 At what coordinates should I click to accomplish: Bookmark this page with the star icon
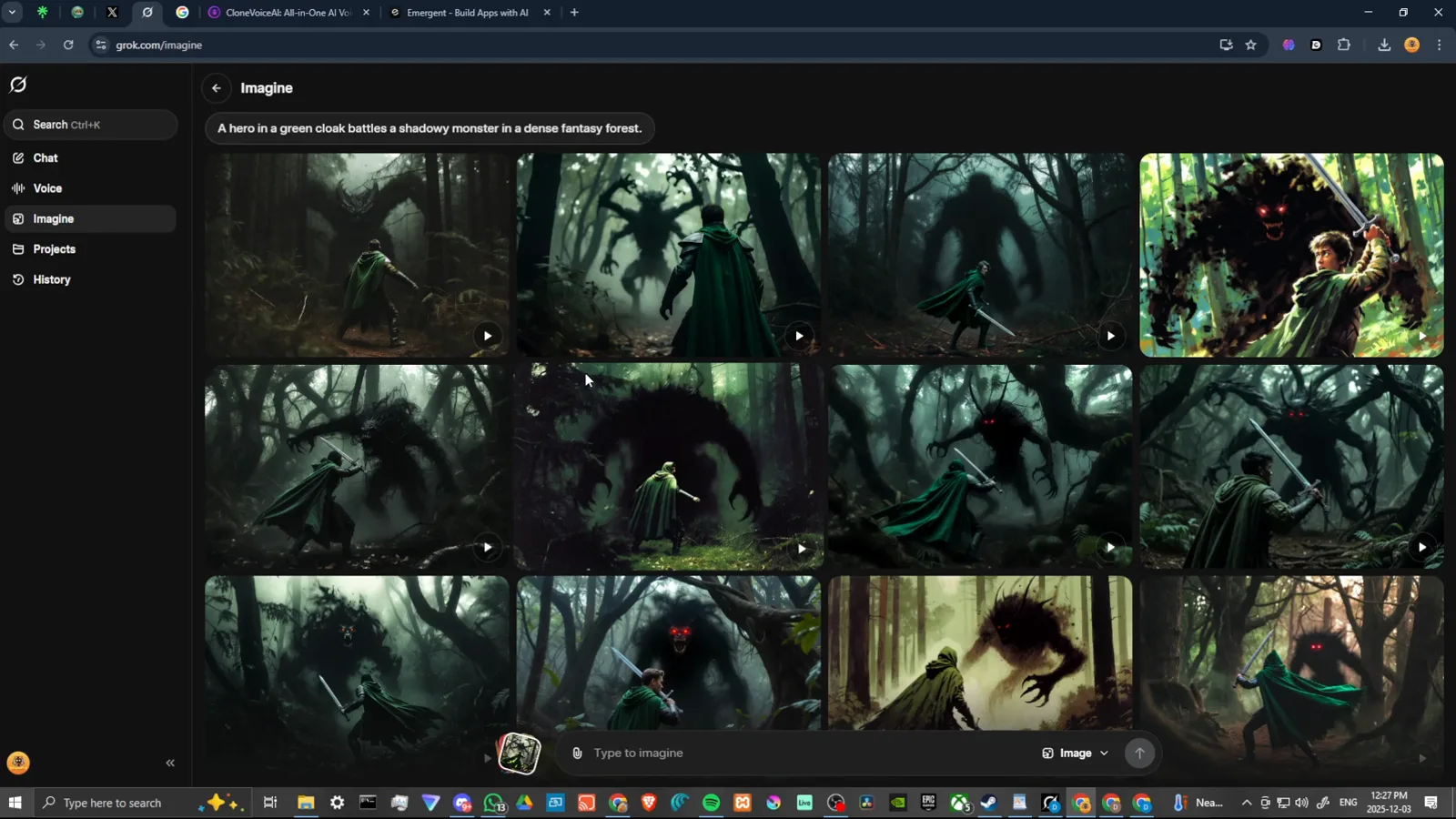point(1251,45)
